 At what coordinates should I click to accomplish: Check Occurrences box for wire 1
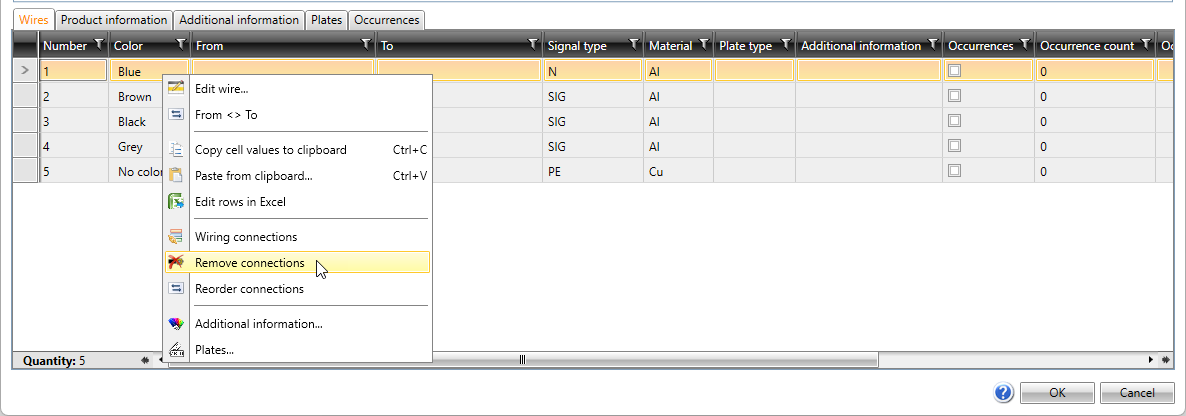(955, 71)
